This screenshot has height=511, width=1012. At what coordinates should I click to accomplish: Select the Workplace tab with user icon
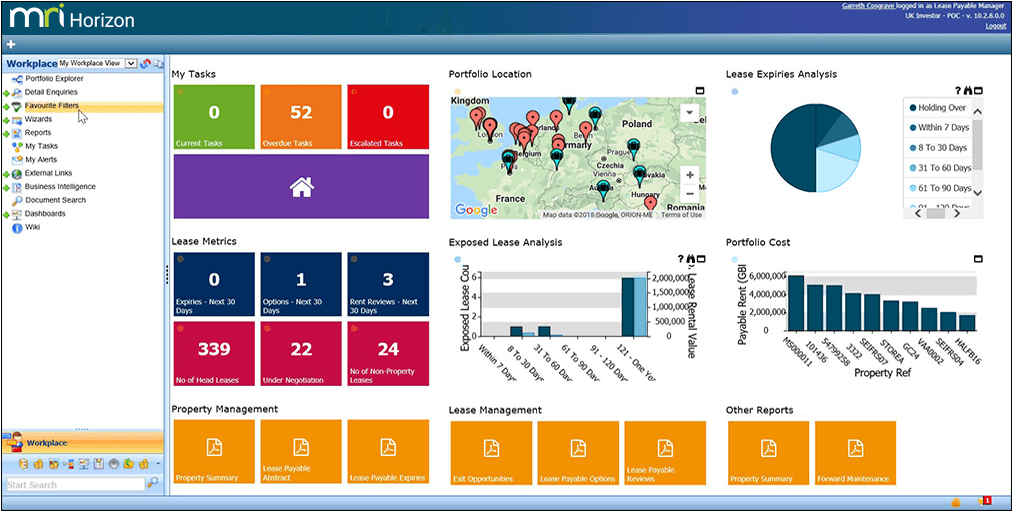pos(83,443)
